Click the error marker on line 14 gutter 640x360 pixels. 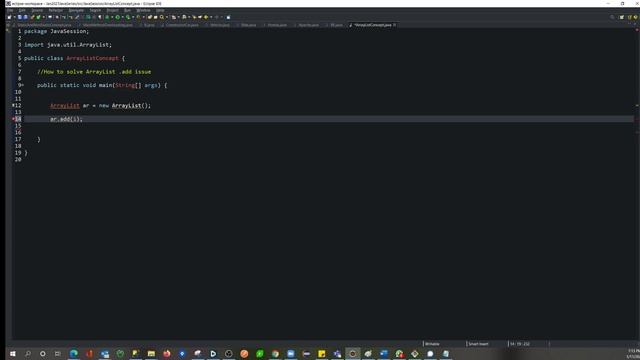pos(13,119)
